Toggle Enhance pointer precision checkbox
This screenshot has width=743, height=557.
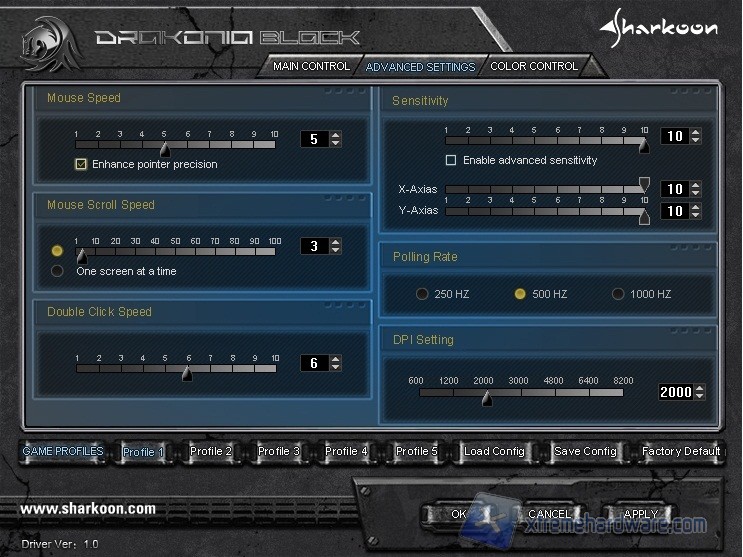coord(81,164)
